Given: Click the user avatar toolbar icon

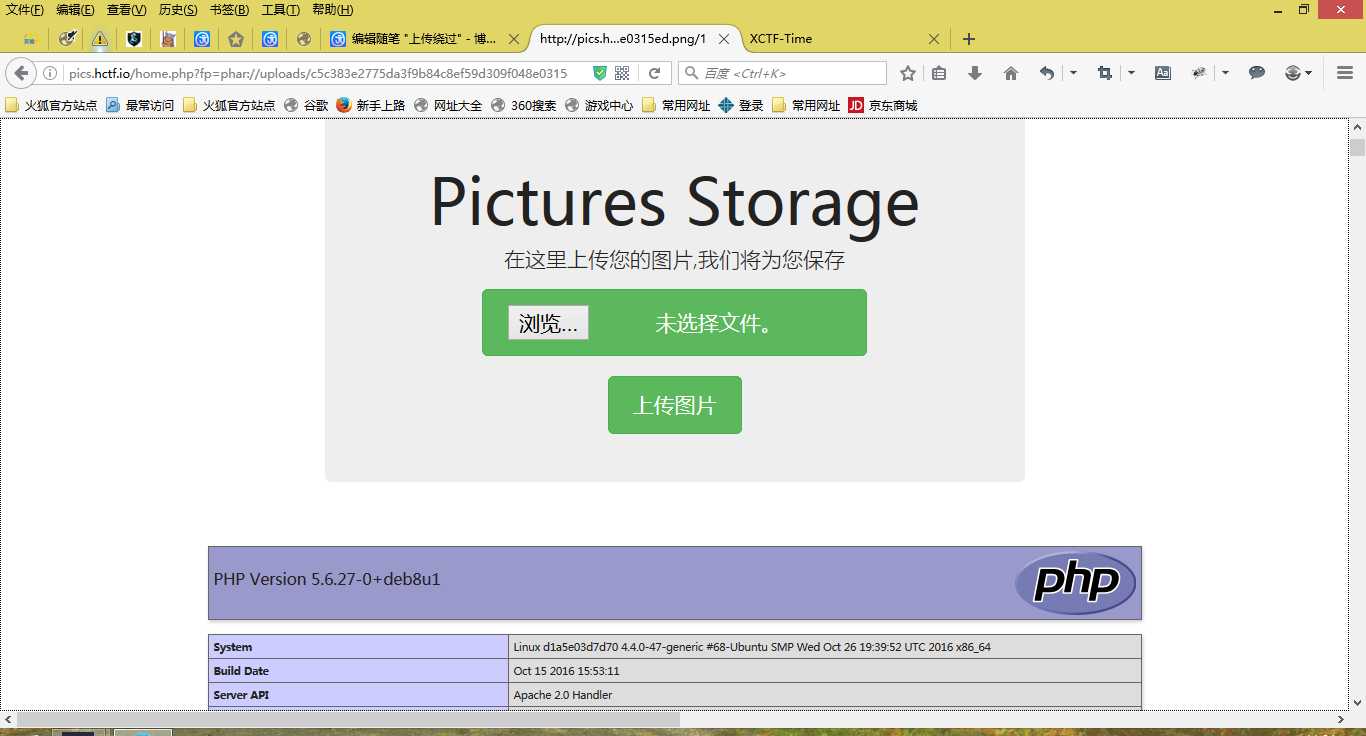Looking at the screenshot, I should [x=1293, y=73].
